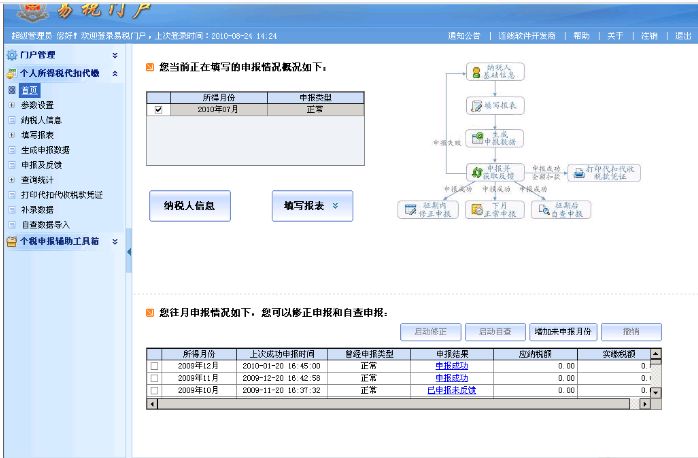
Task: Click the 打印代扣代收税款凭证 printer flowchart node
Action: coord(604,173)
